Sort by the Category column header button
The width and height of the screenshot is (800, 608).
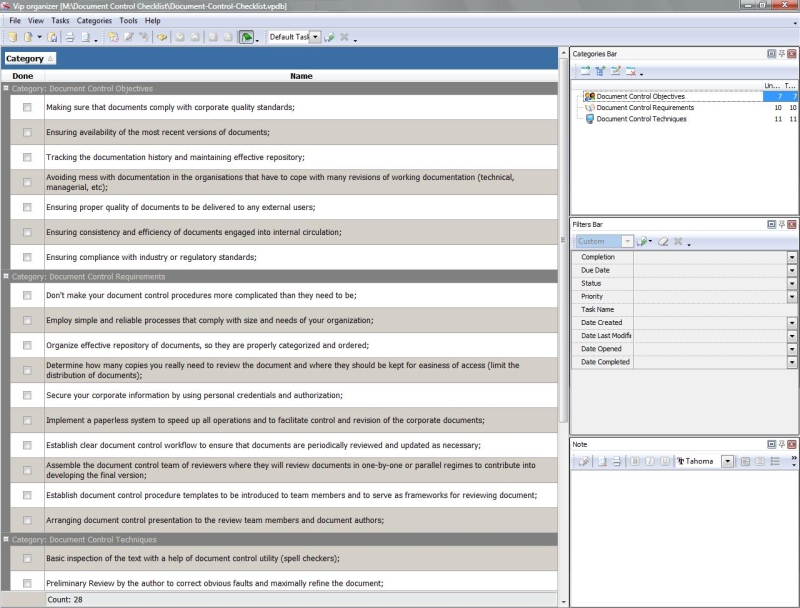point(30,59)
